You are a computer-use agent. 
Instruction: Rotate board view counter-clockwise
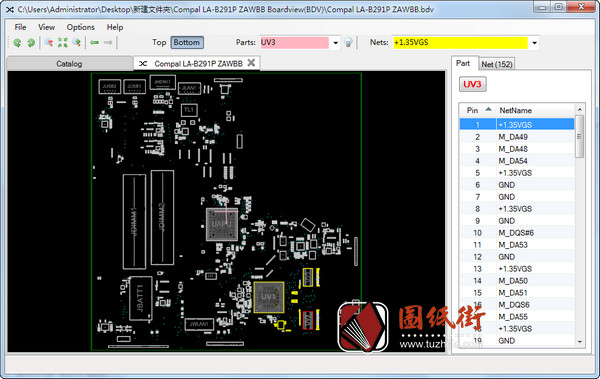[17, 42]
